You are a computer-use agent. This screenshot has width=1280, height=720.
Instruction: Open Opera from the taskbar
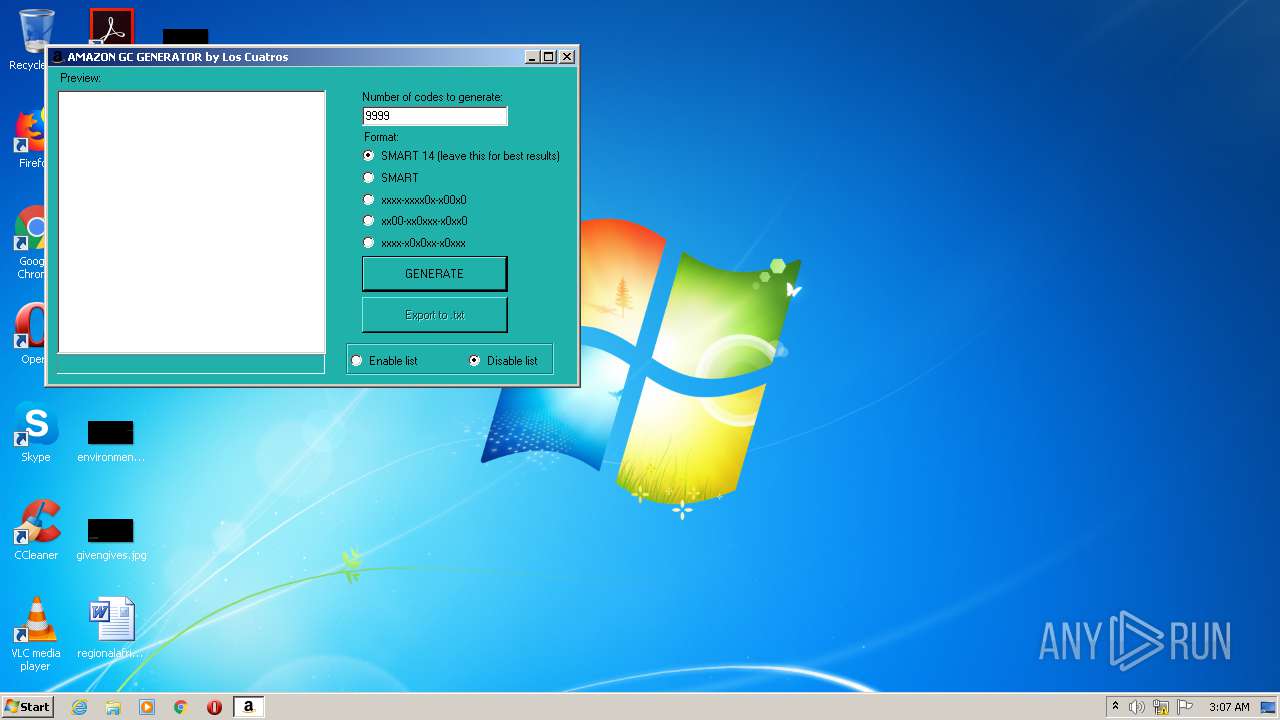[x=214, y=707]
